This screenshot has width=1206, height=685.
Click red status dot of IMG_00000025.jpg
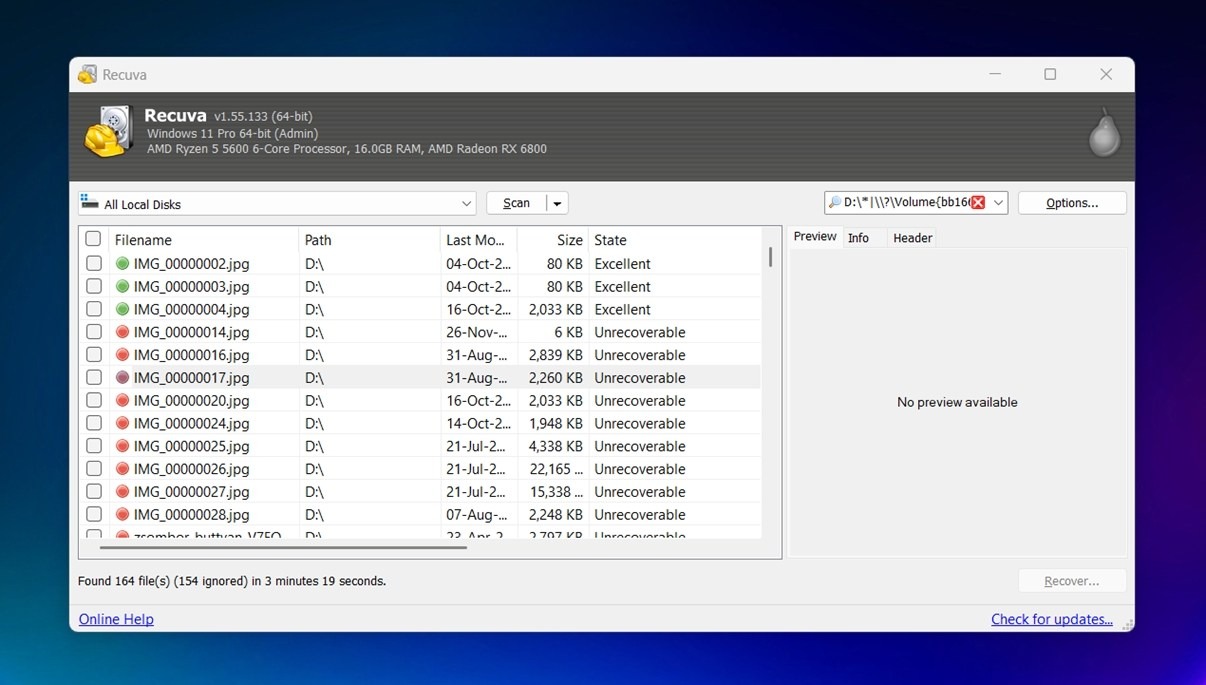tap(122, 446)
